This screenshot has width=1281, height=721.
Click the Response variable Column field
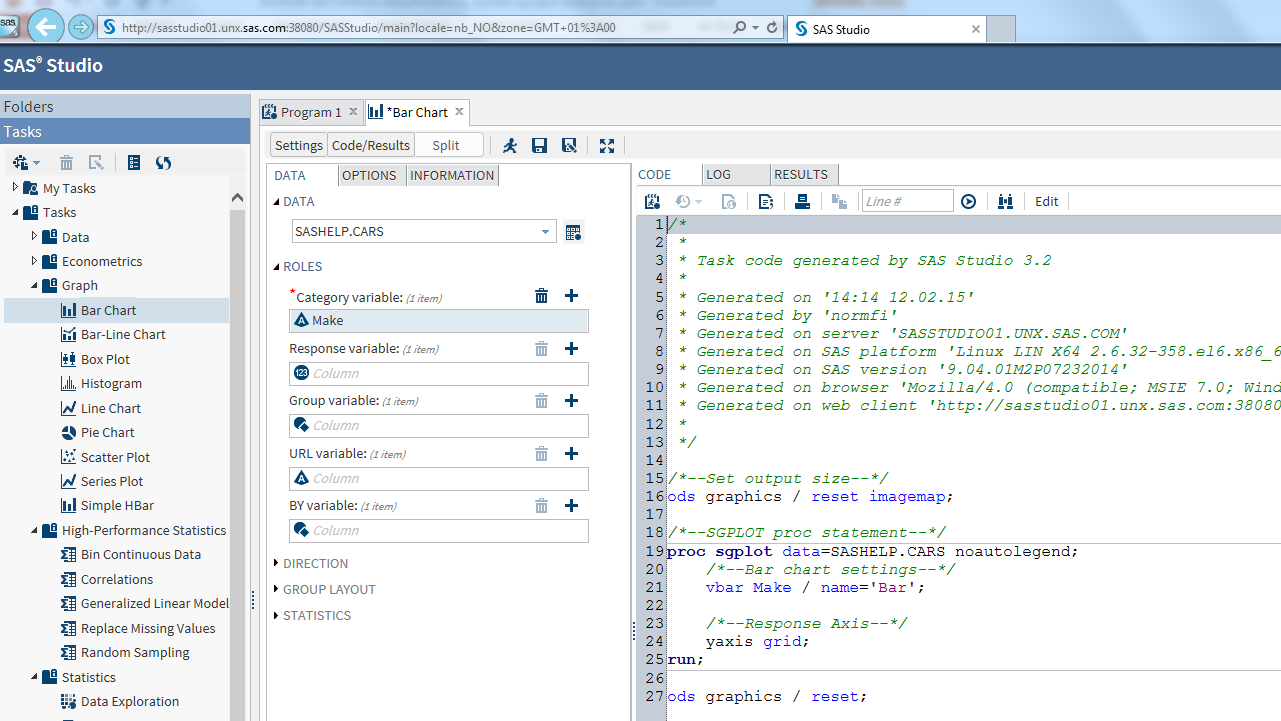[439, 373]
